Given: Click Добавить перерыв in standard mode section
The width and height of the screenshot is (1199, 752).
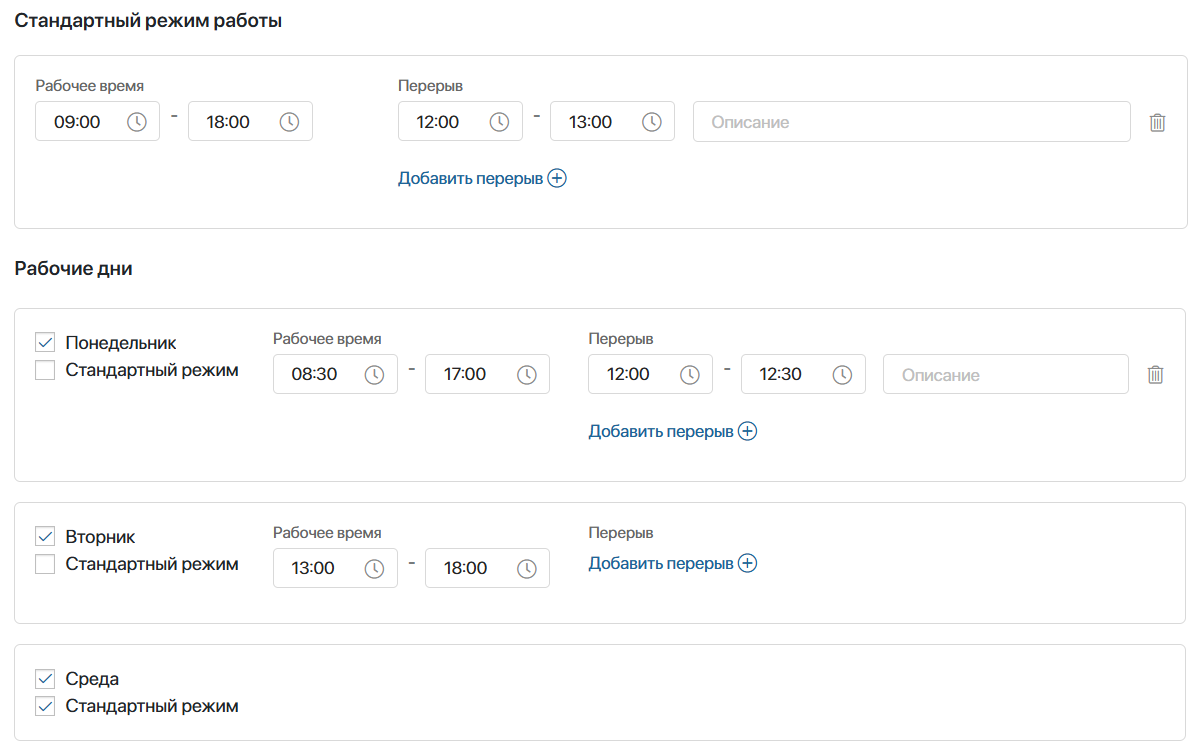Looking at the screenshot, I should coord(482,178).
